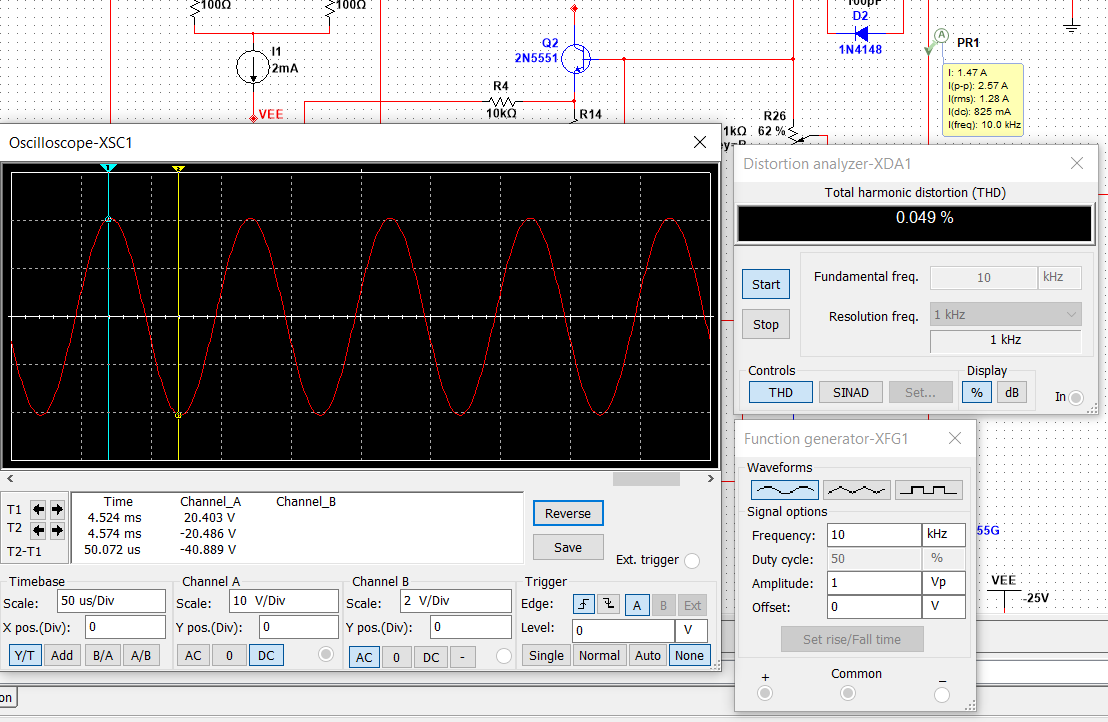Image resolution: width=1108 pixels, height=722 pixels.
Task: Open the Frequency kHz unit selector
Action: (x=943, y=535)
